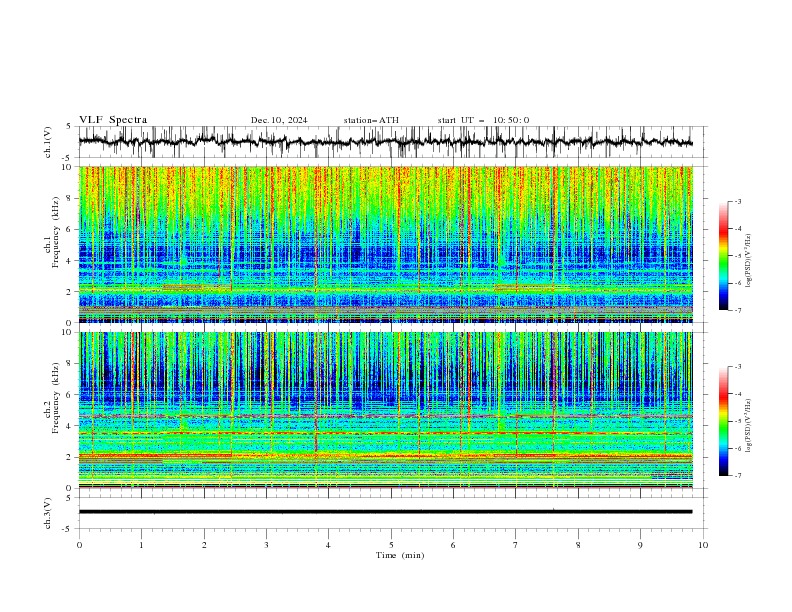This screenshot has height=612, width=792.
Task: Click the "Time (min)" axis label
Action: [x=400, y=555]
